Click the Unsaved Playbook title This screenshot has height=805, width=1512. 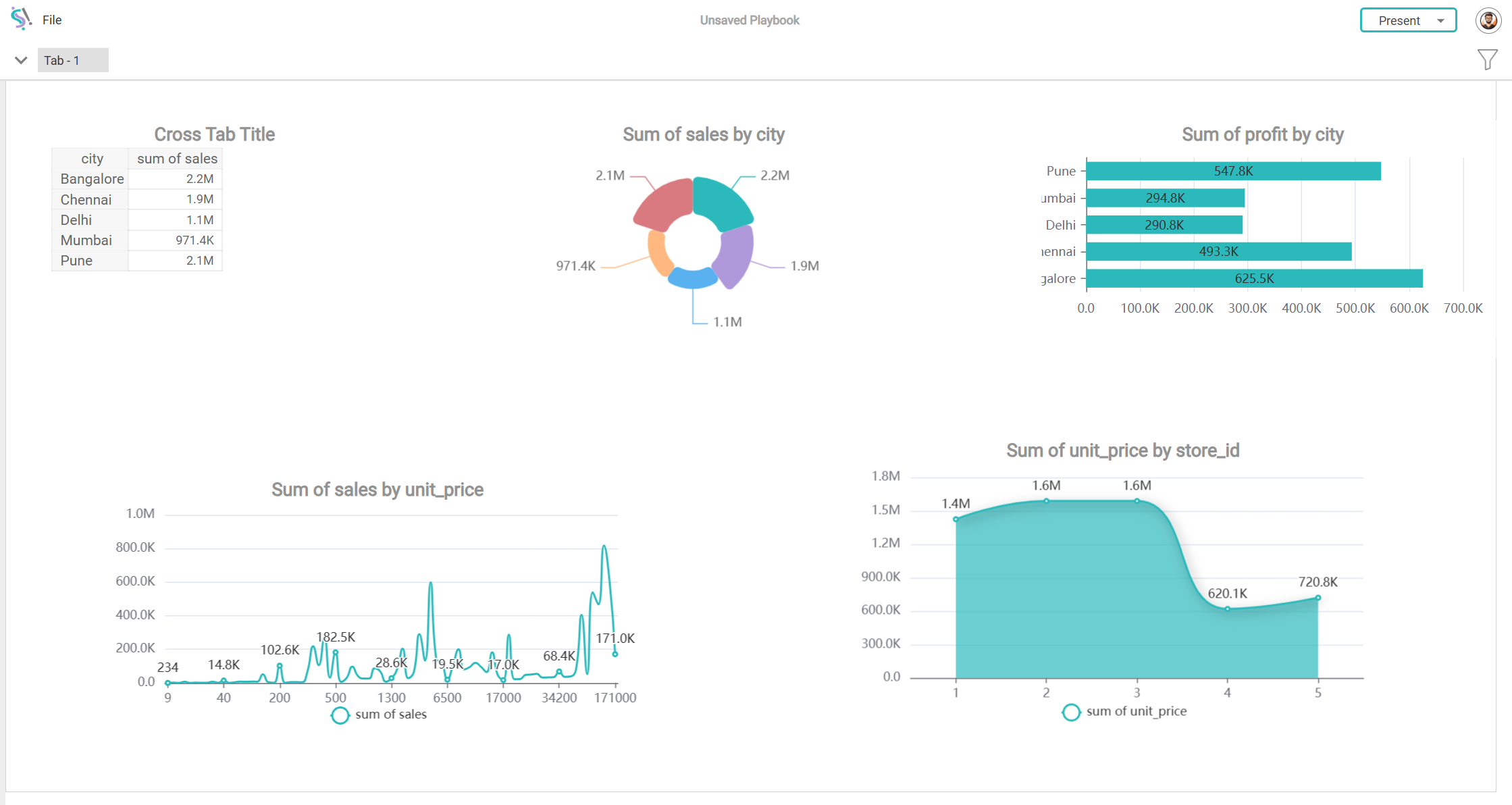click(749, 20)
